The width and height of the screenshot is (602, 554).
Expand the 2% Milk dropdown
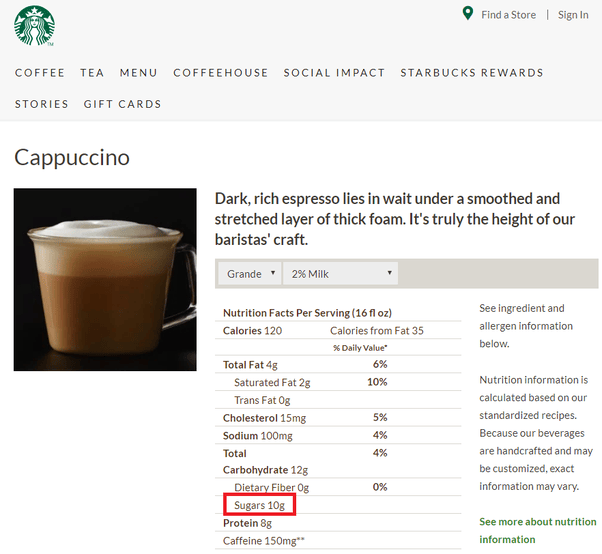point(340,274)
